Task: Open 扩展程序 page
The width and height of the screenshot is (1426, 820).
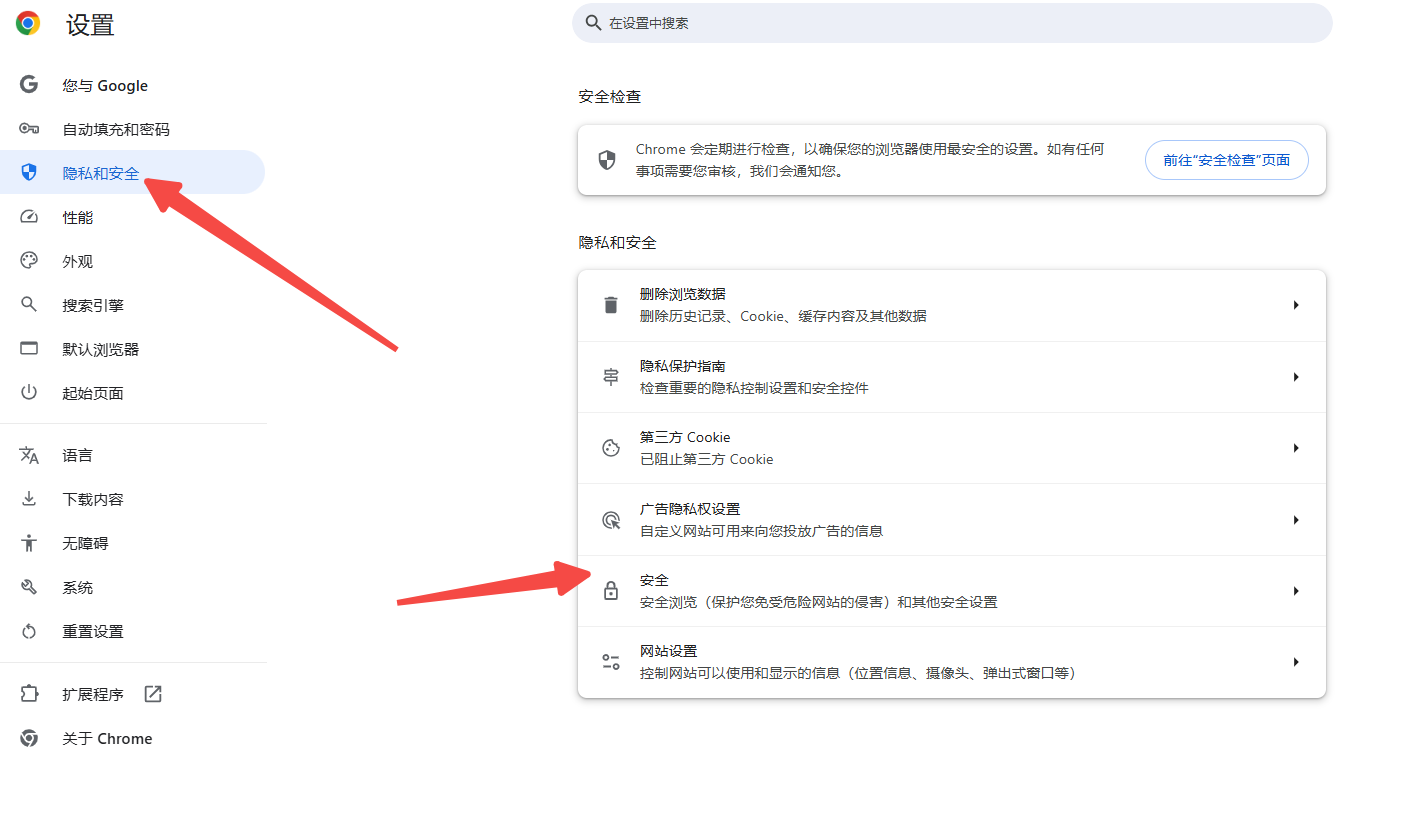Action: pos(132,694)
